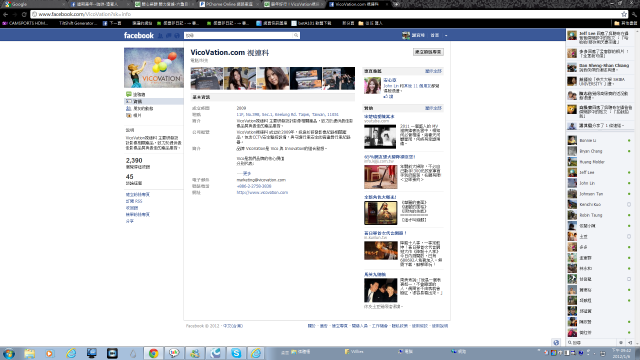Click browser forward arrow
This screenshot has height=360, width=640.
pyautogui.click(x=15, y=14)
